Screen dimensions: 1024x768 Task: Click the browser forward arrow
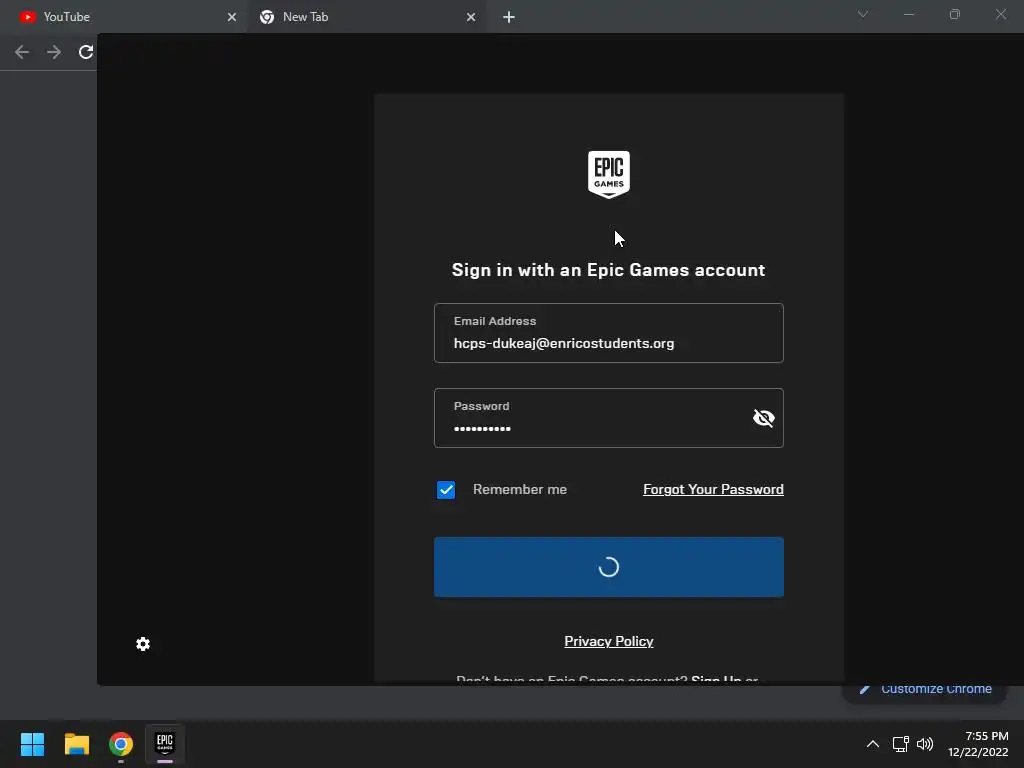pos(54,52)
